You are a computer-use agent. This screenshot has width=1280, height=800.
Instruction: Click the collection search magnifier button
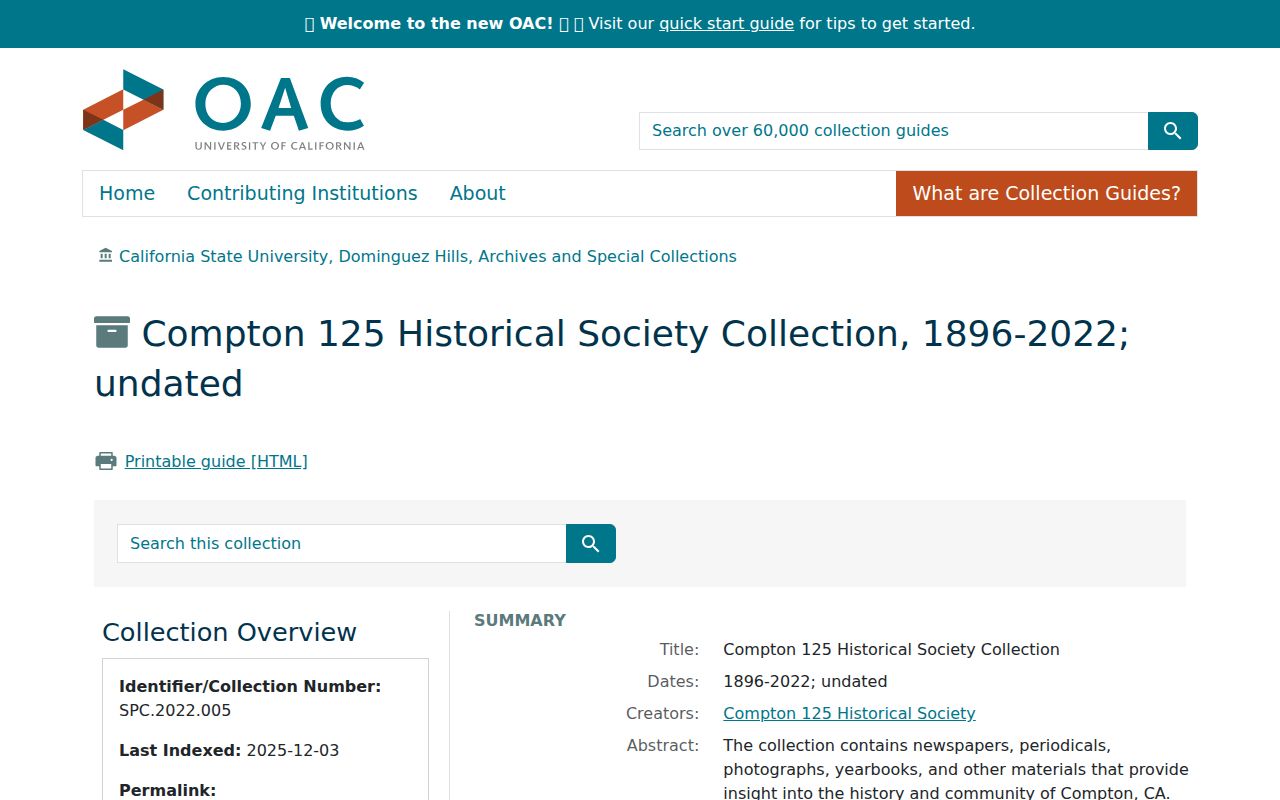tap(590, 543)
